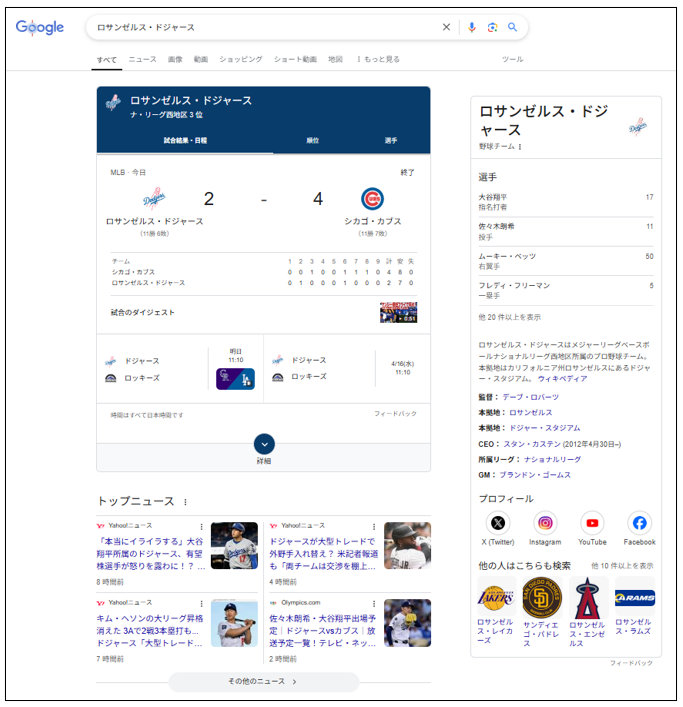Click フィードバック under the schedule card
Screen dimensions: 683x707
395,413
